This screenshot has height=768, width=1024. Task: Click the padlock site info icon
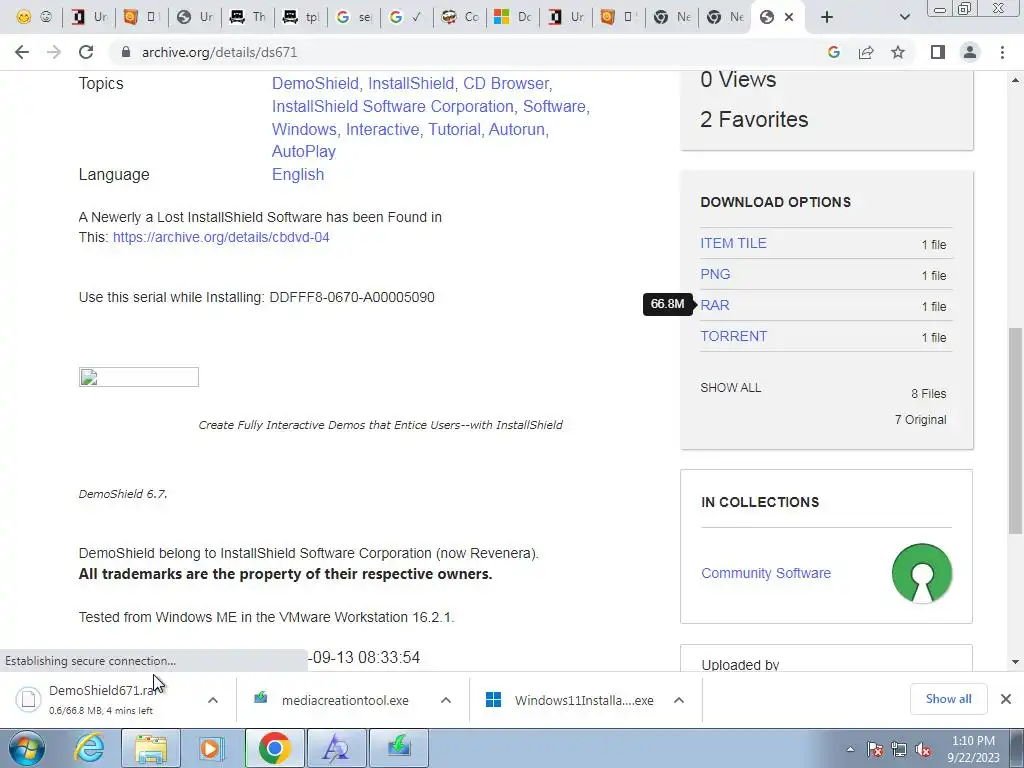126,52
